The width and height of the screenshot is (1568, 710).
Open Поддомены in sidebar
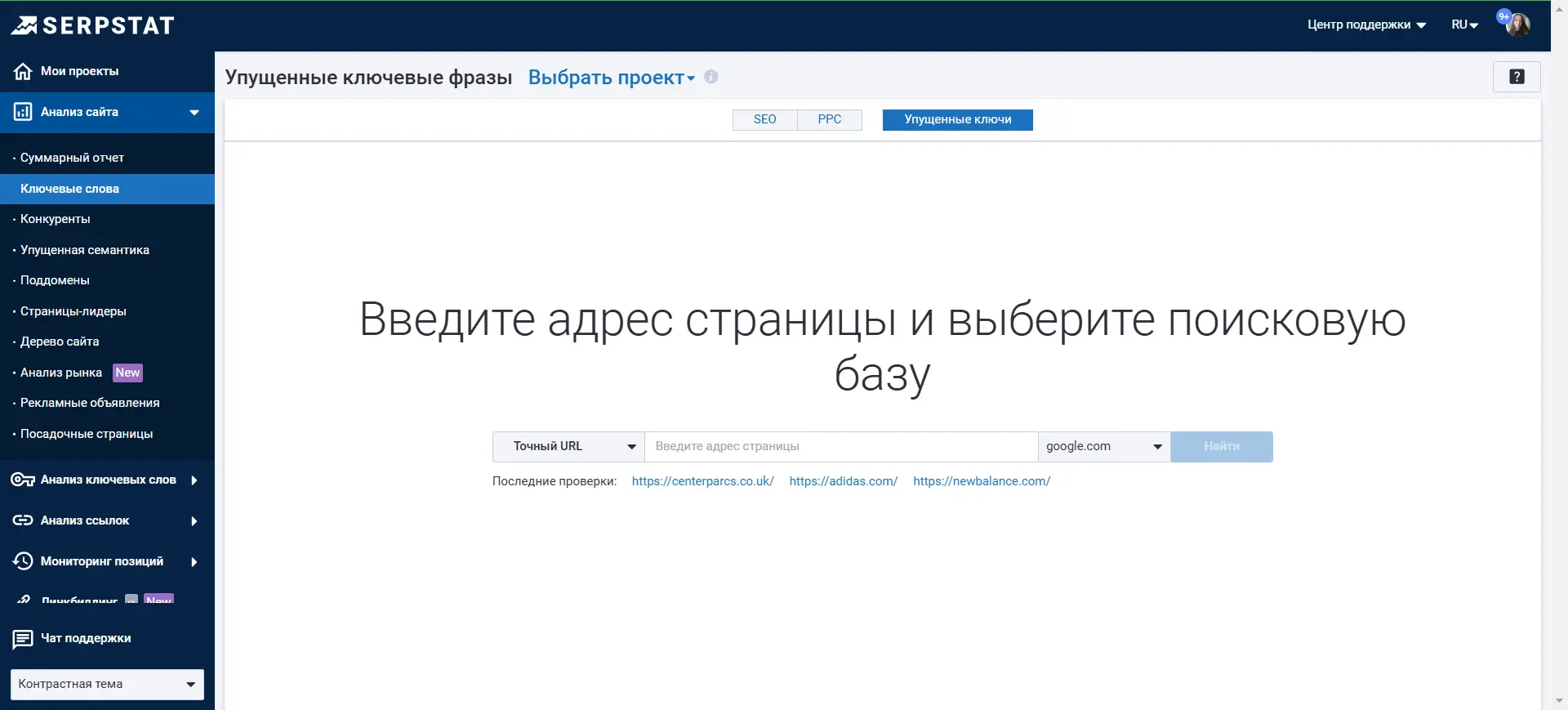click(55, 280)
